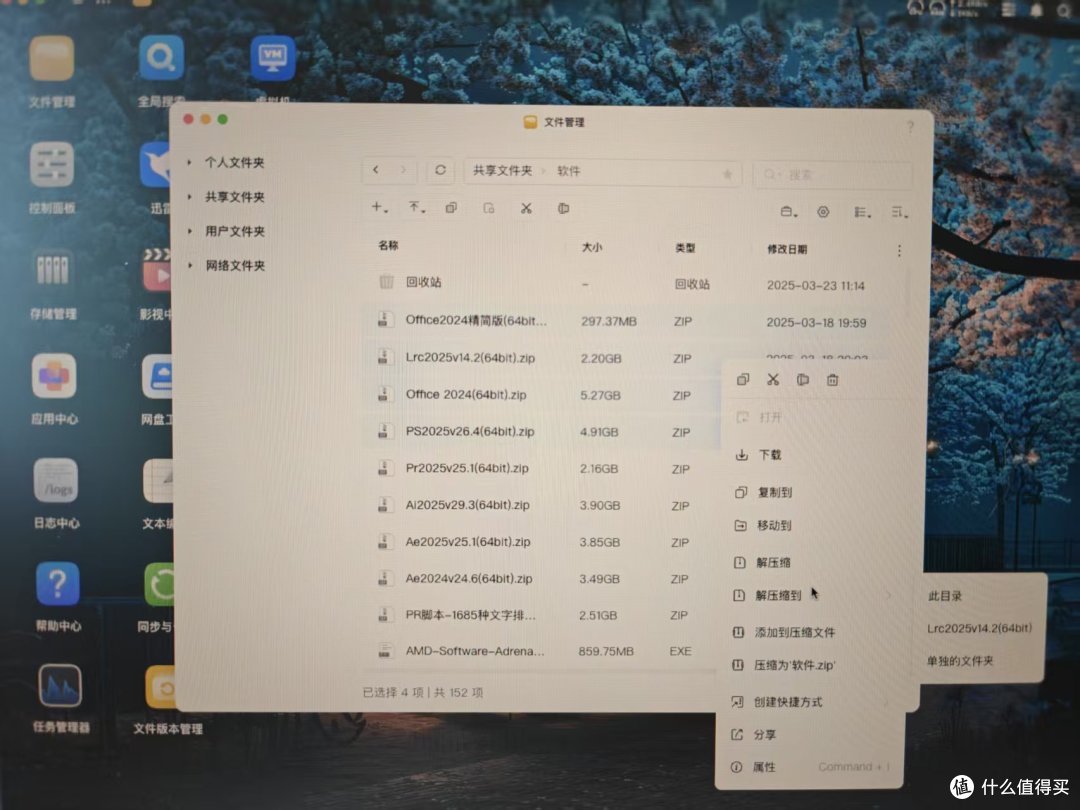Image resolution: width=1080 pixels, height=810 pixels.
Task: Open the plus create-new dropdown
Action: pos(380,207)
